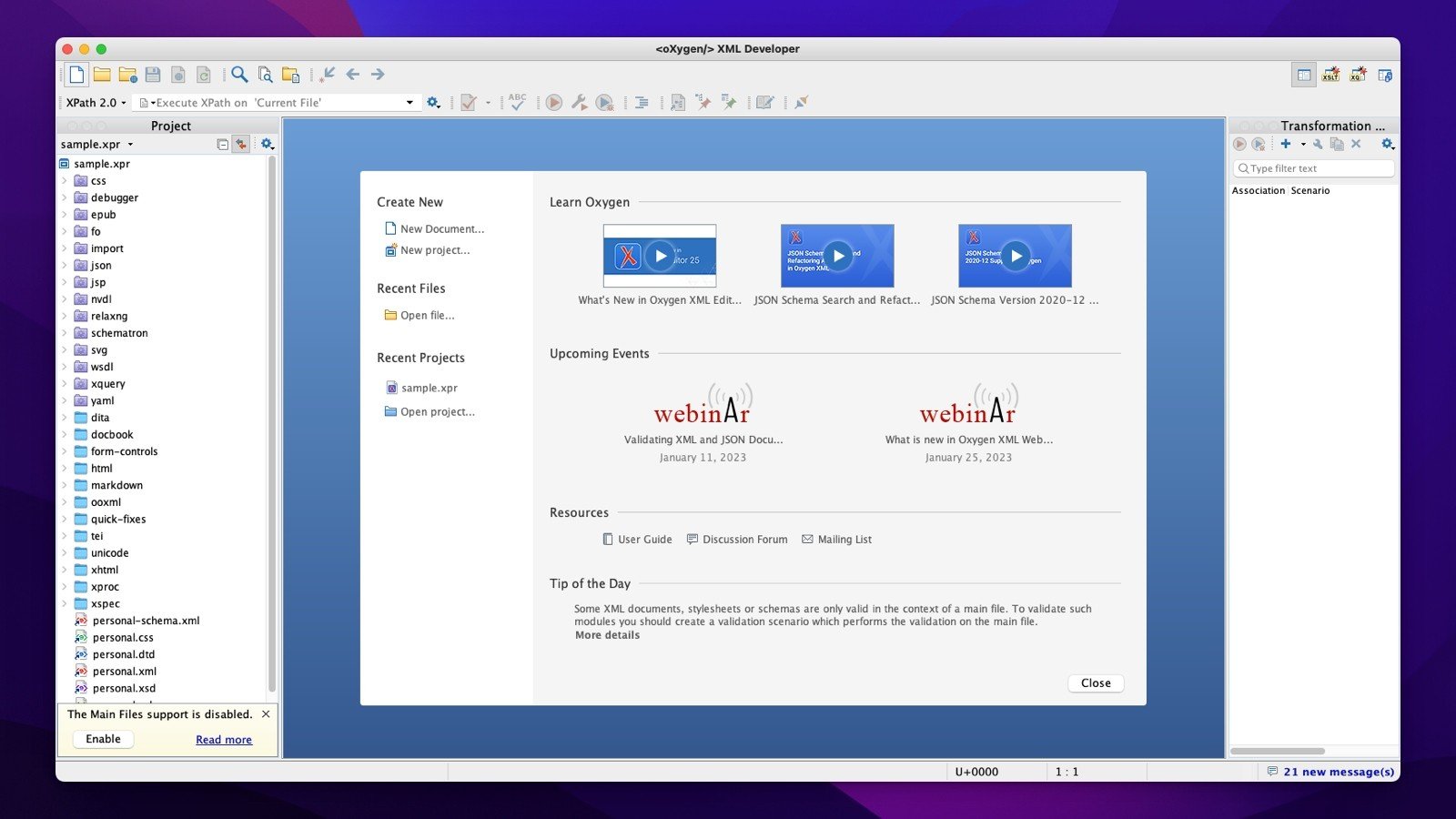
Task: Open the Database perspective icon
Action: coord(1385,76)
